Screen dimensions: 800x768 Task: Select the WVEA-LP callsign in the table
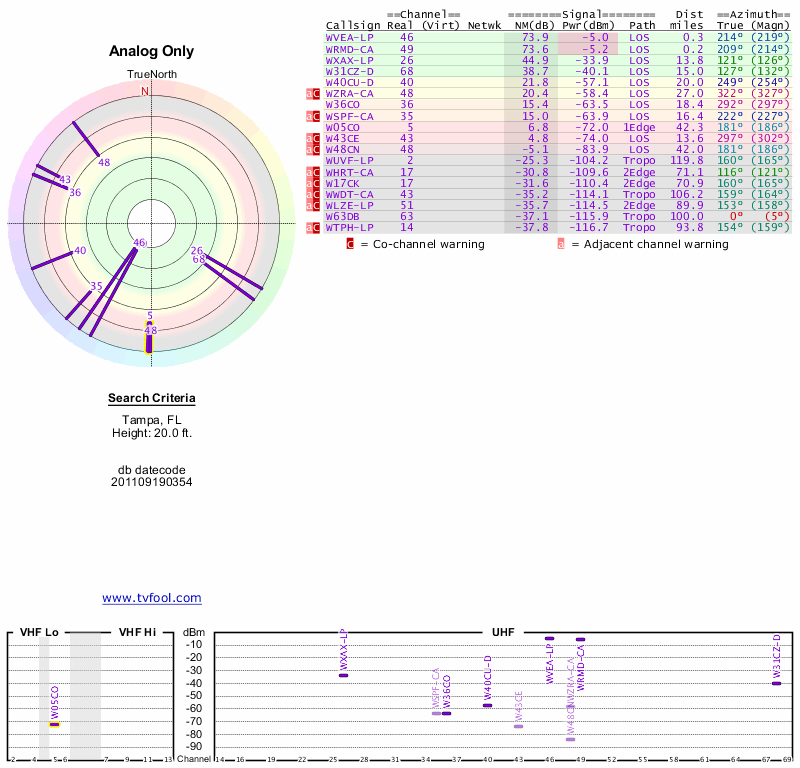(350, 37)
